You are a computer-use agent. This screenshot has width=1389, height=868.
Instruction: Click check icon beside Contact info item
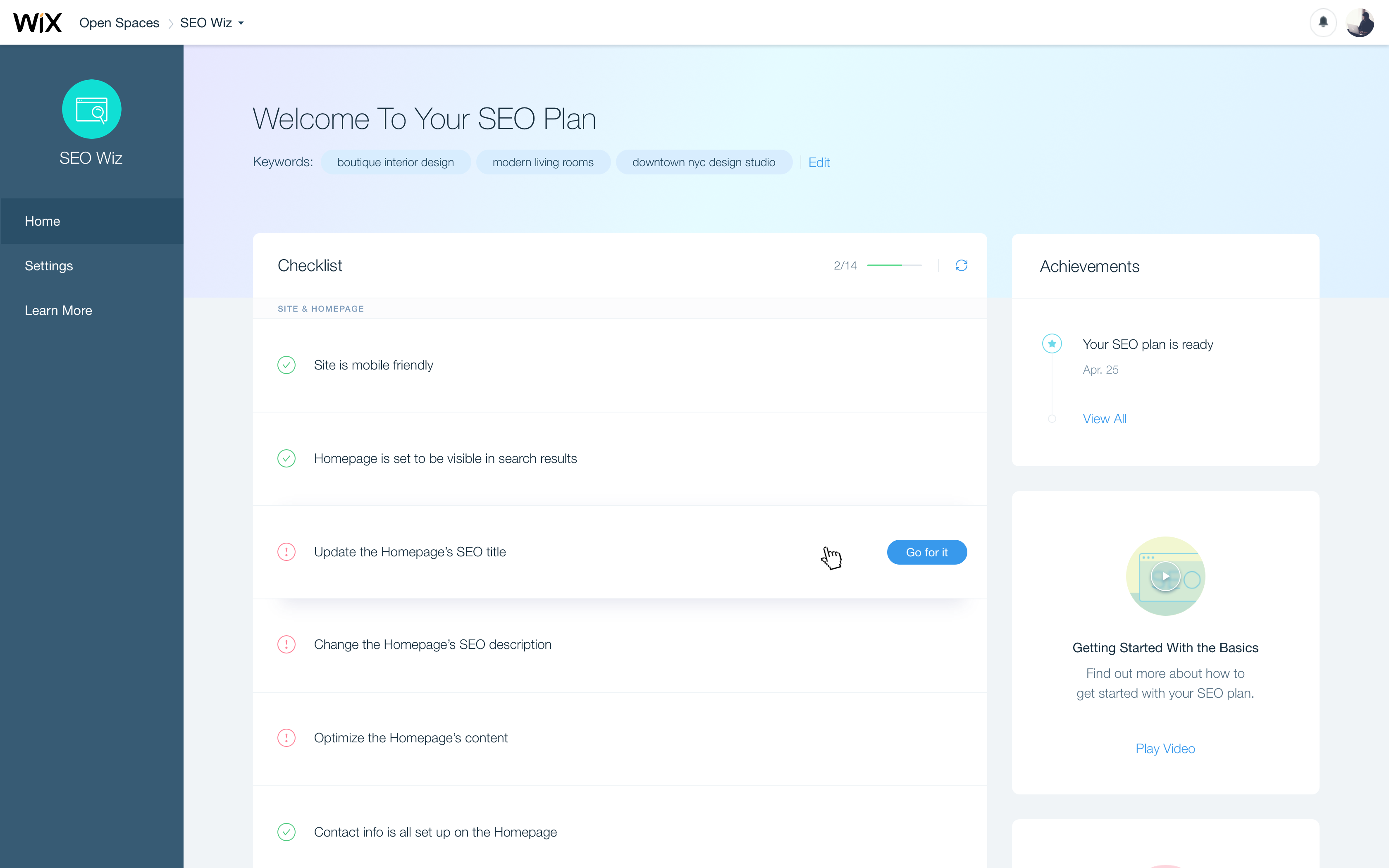(x=286, y=832)
